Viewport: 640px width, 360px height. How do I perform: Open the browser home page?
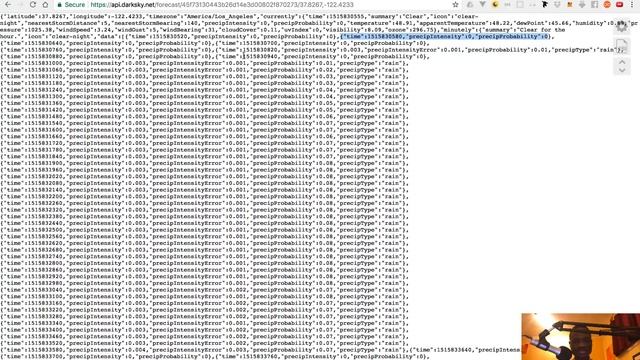pos(45,4)
